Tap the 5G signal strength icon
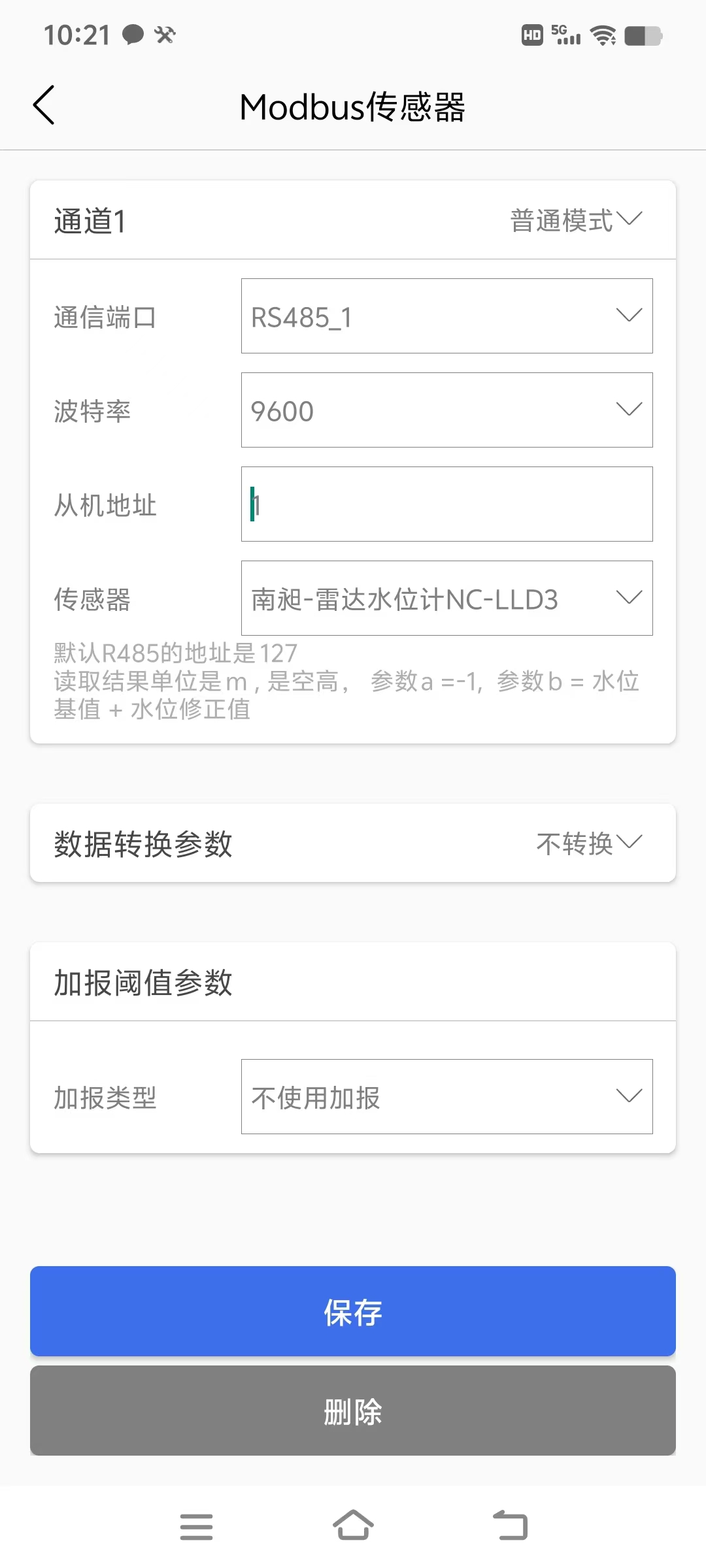The height and width of the screenshot is (1568, 706). tap(566, 35)
